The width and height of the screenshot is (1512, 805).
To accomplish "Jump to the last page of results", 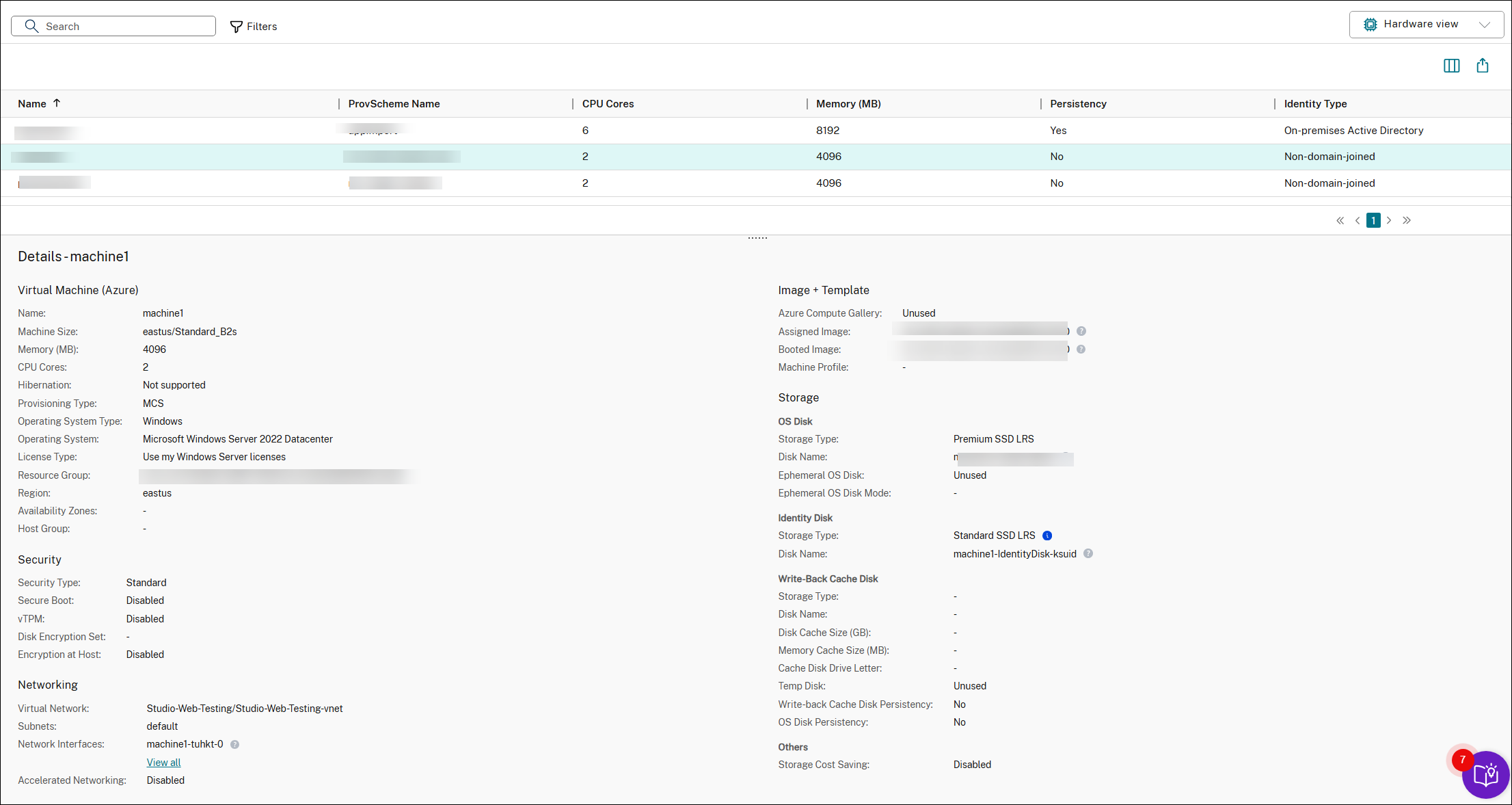I will [1407, 220].
